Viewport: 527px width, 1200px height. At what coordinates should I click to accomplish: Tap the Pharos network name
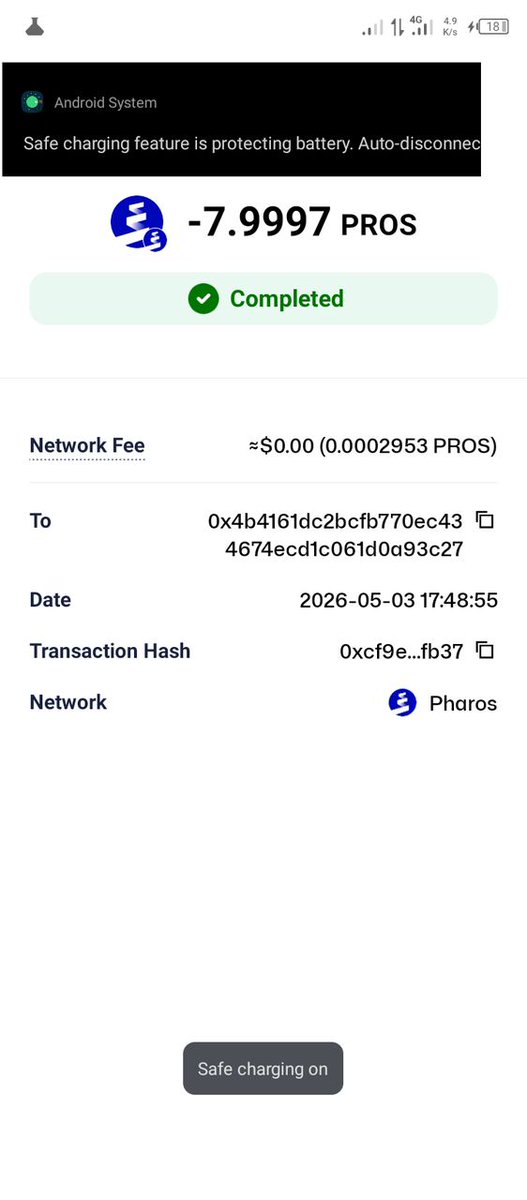pyautogui.click(x=463, y=703)
